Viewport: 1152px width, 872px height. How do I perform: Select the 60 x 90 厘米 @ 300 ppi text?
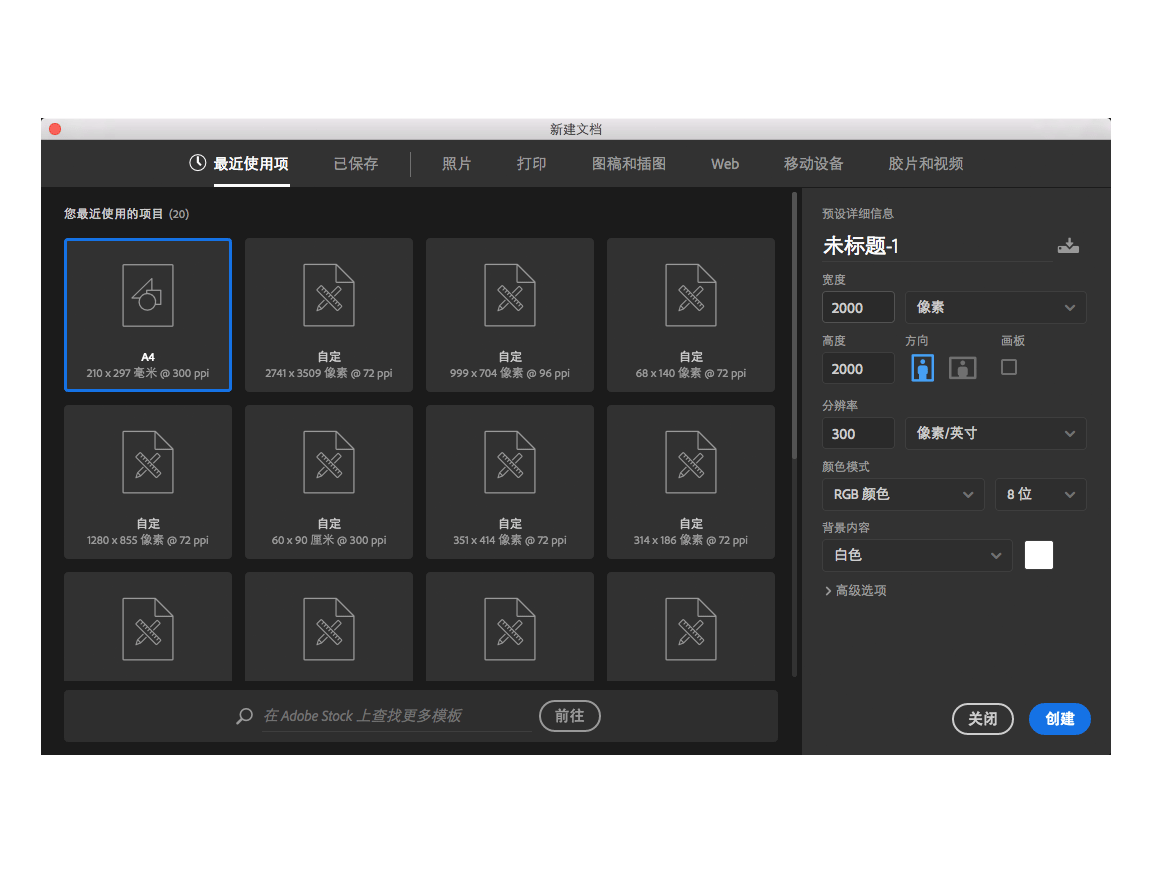[328, 540]
